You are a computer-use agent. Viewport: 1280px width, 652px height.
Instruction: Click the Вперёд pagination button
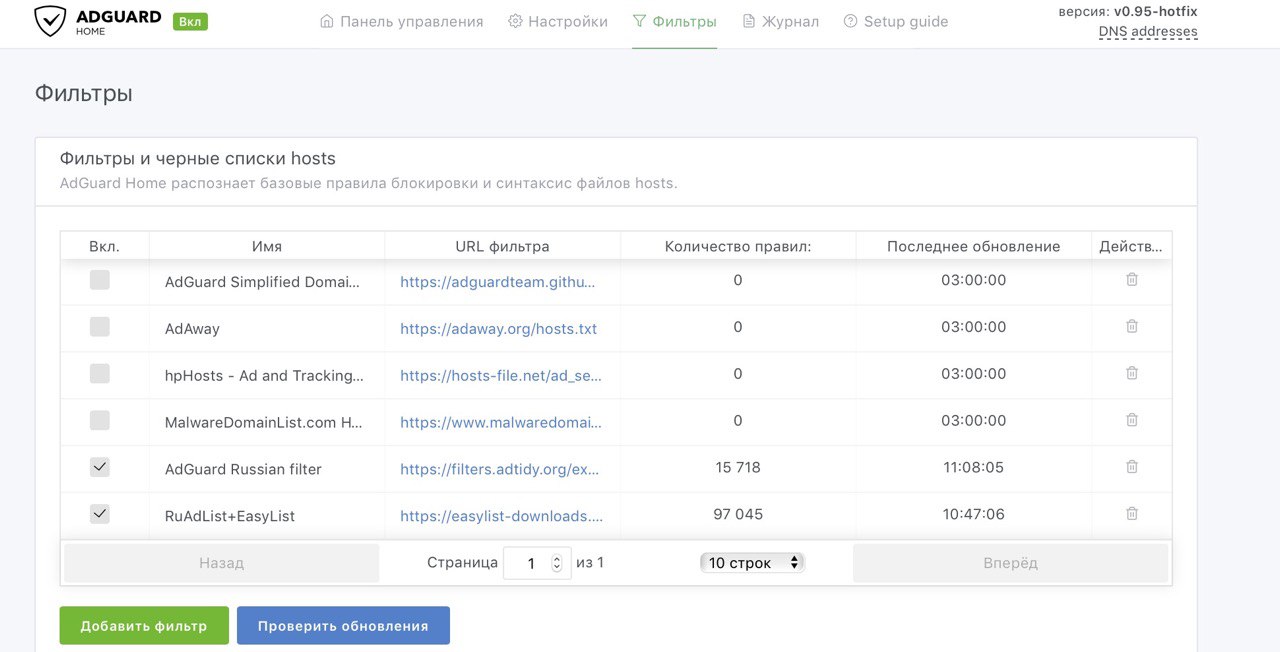1010,563
